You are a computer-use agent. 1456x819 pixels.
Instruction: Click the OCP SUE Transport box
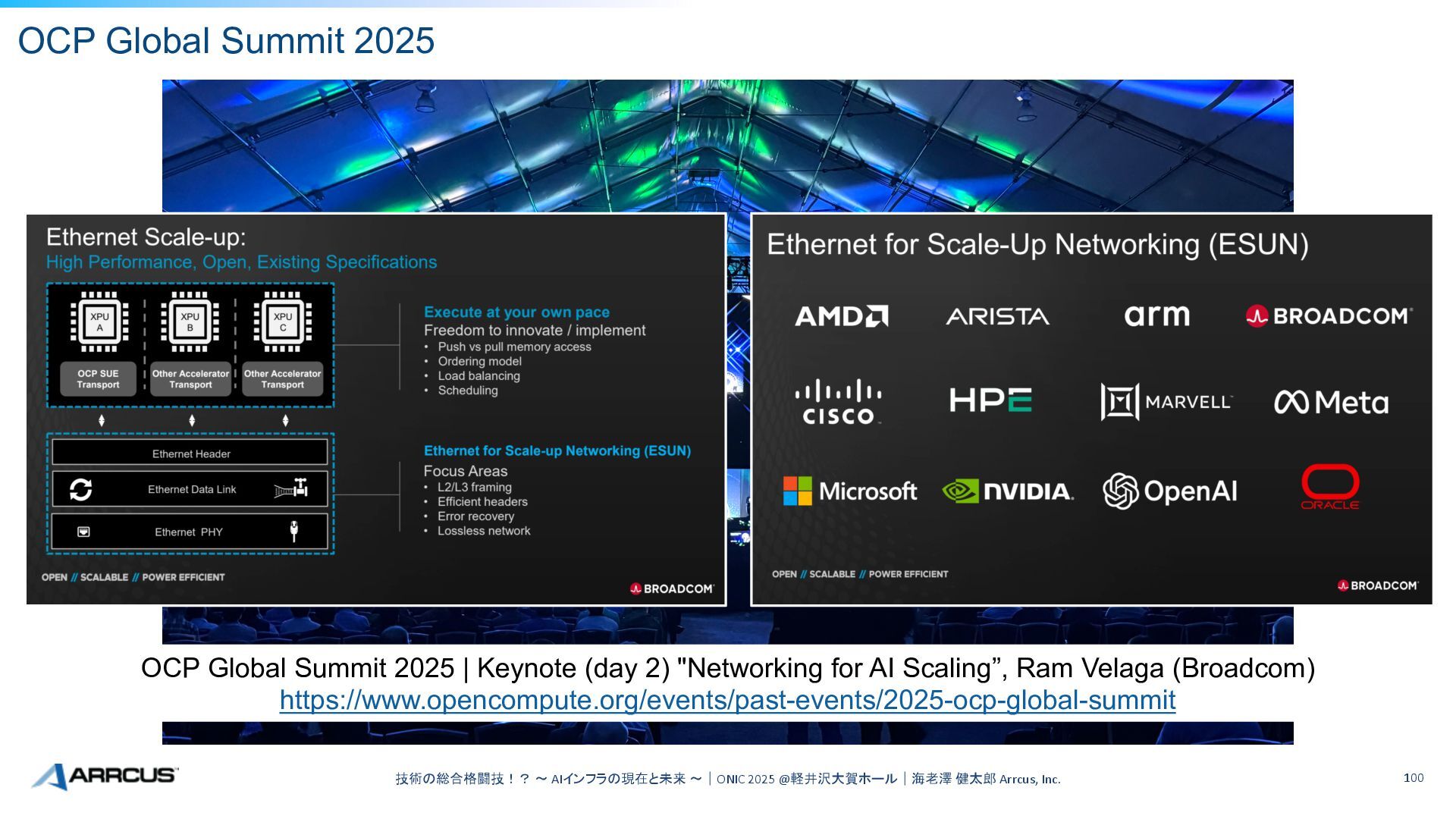tap(98, 379)
